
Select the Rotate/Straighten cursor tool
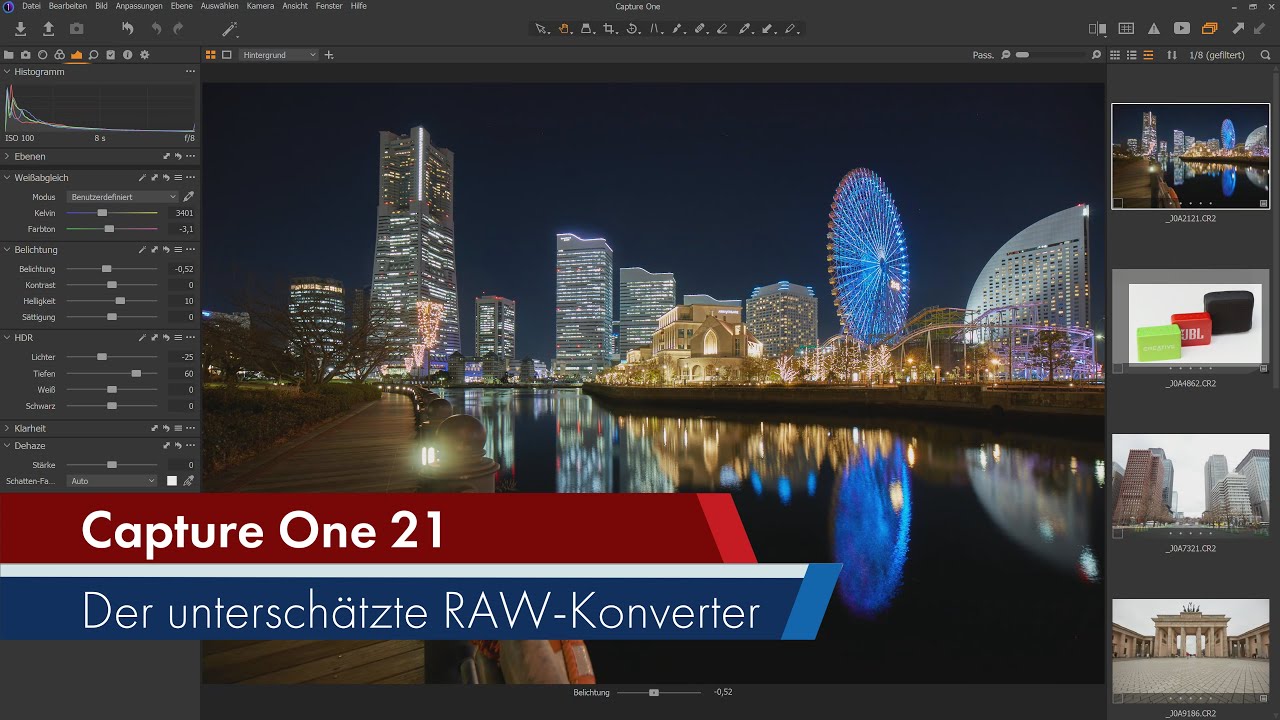pos(632,29)
